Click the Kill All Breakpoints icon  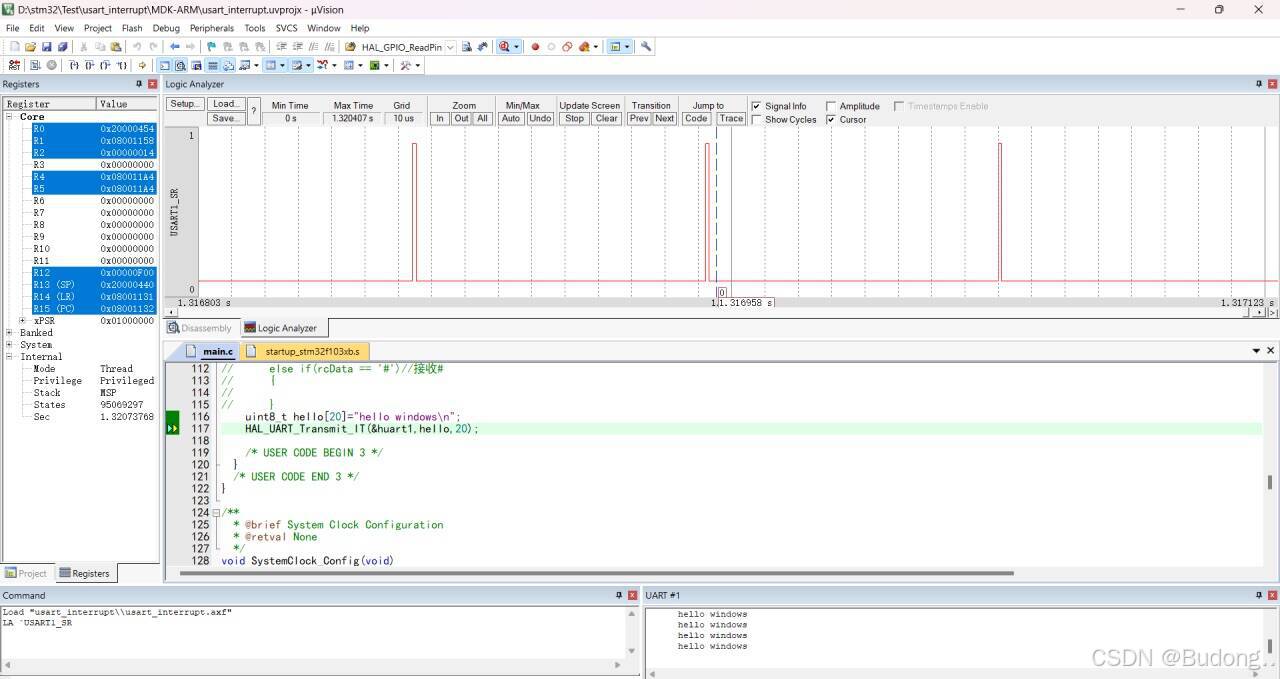click(260, 46)
